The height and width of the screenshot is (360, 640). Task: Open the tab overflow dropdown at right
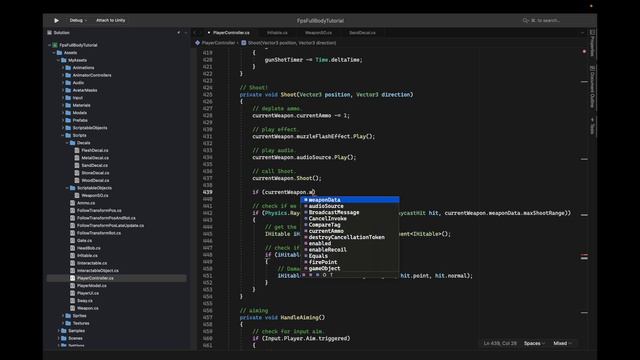point(582,33)
